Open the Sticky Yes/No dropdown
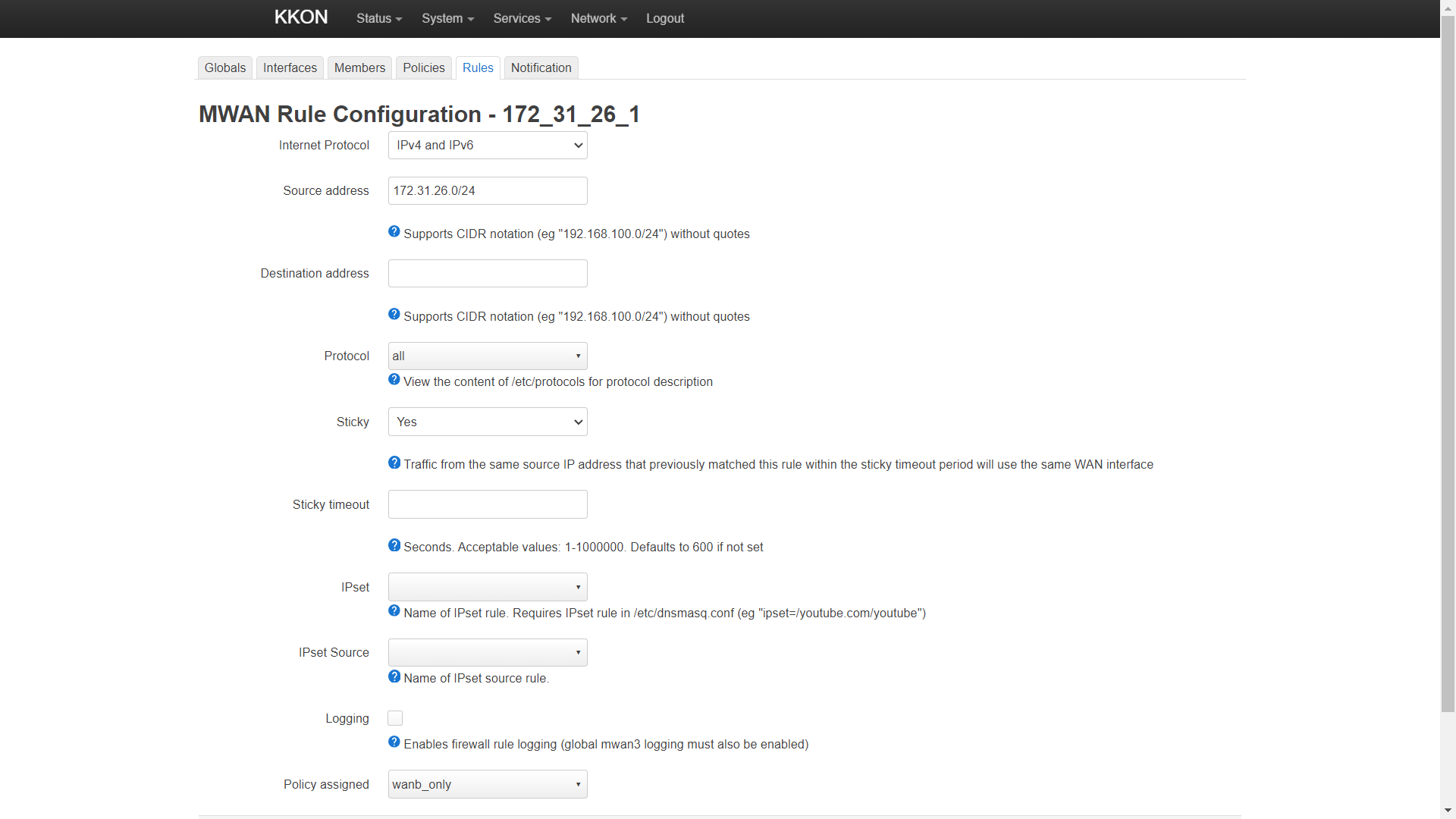The image size is (1456, 819). pyautogui.click(x=488, y=422)
